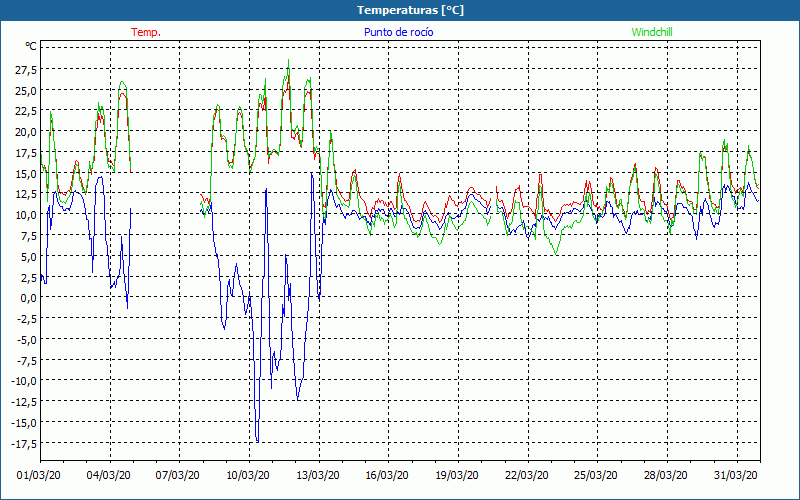The height and width of the screenshot is (500, 800).
Task: Click the 20,0 y-axis value
Action: coord(26,132)
